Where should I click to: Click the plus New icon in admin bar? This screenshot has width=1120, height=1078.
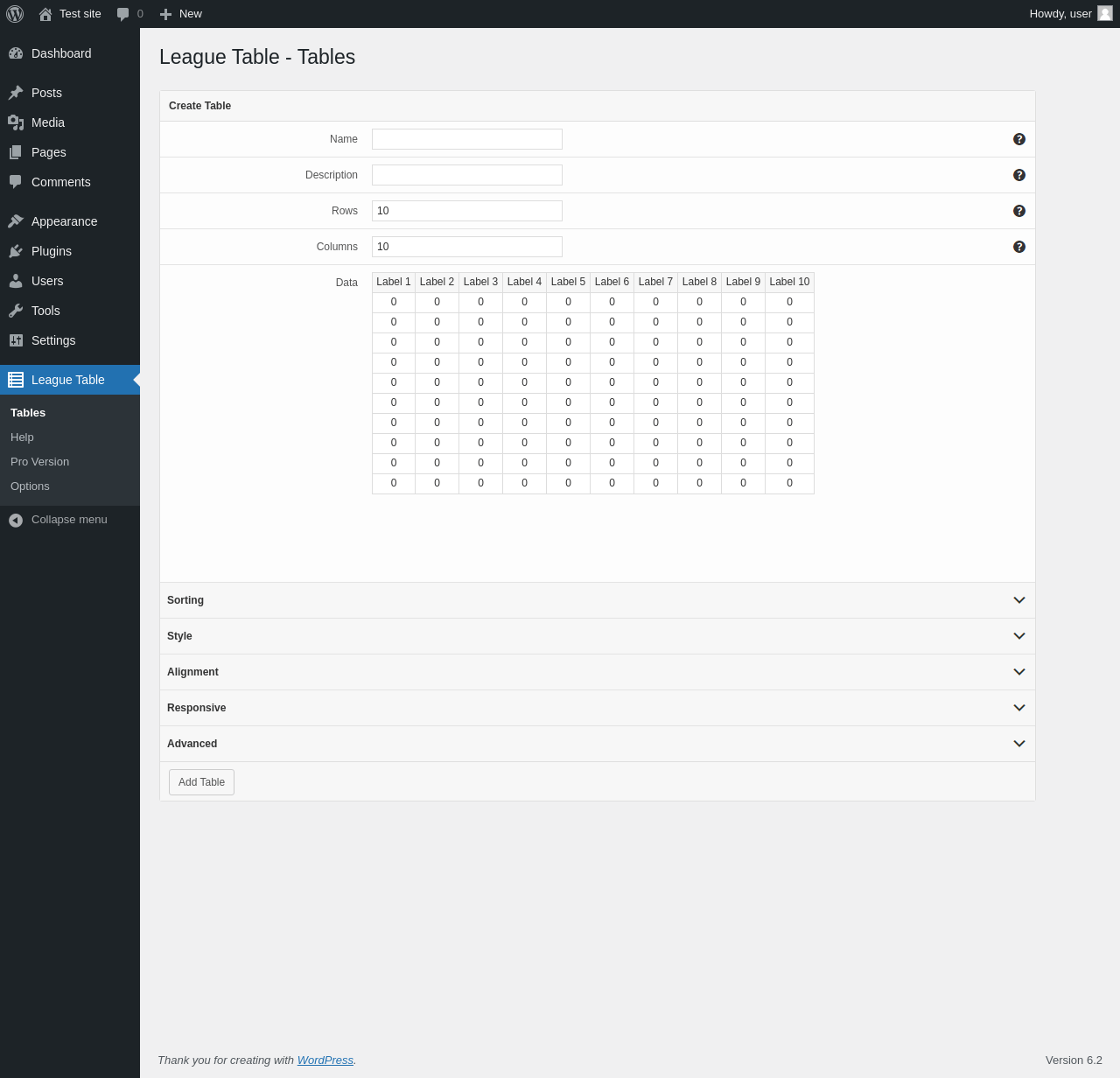pos(165,14)
